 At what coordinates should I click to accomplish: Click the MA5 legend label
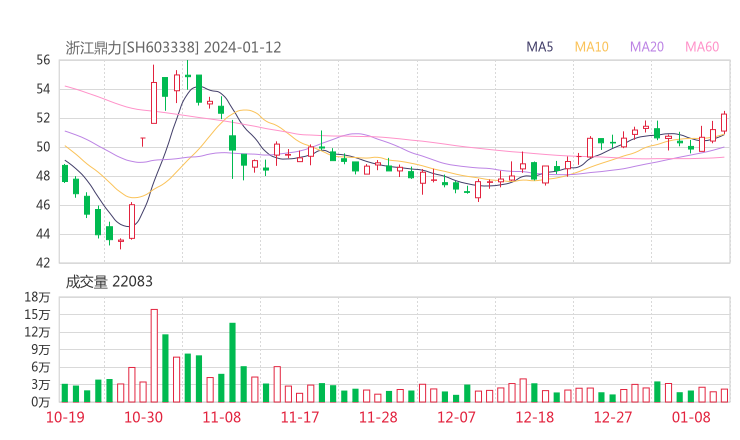coord(539,47)
